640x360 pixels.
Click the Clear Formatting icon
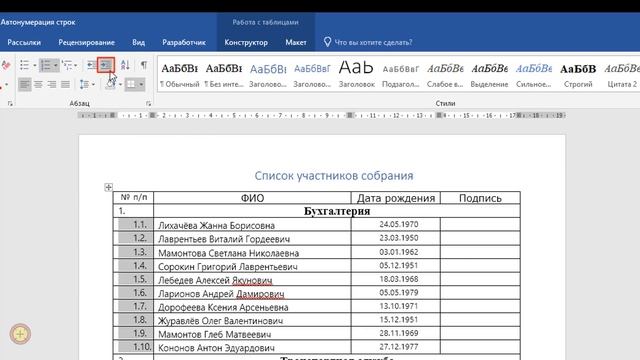(x=5, y=65)
